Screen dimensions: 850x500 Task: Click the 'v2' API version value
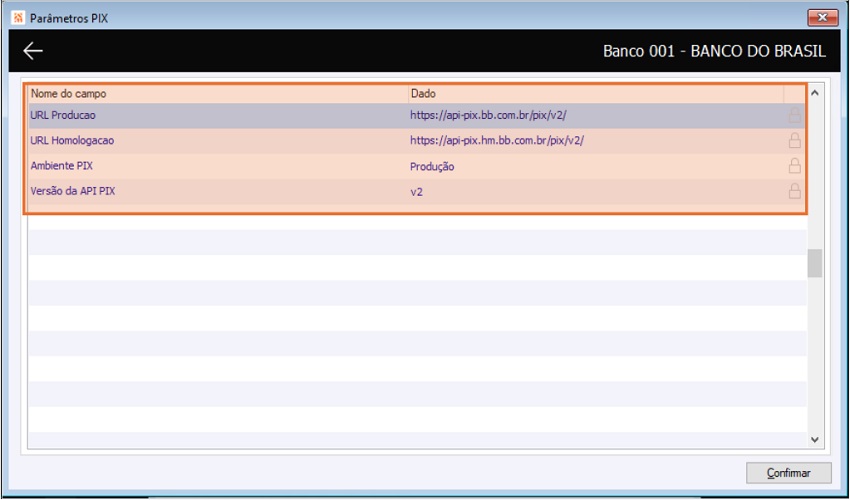[416, 192]
